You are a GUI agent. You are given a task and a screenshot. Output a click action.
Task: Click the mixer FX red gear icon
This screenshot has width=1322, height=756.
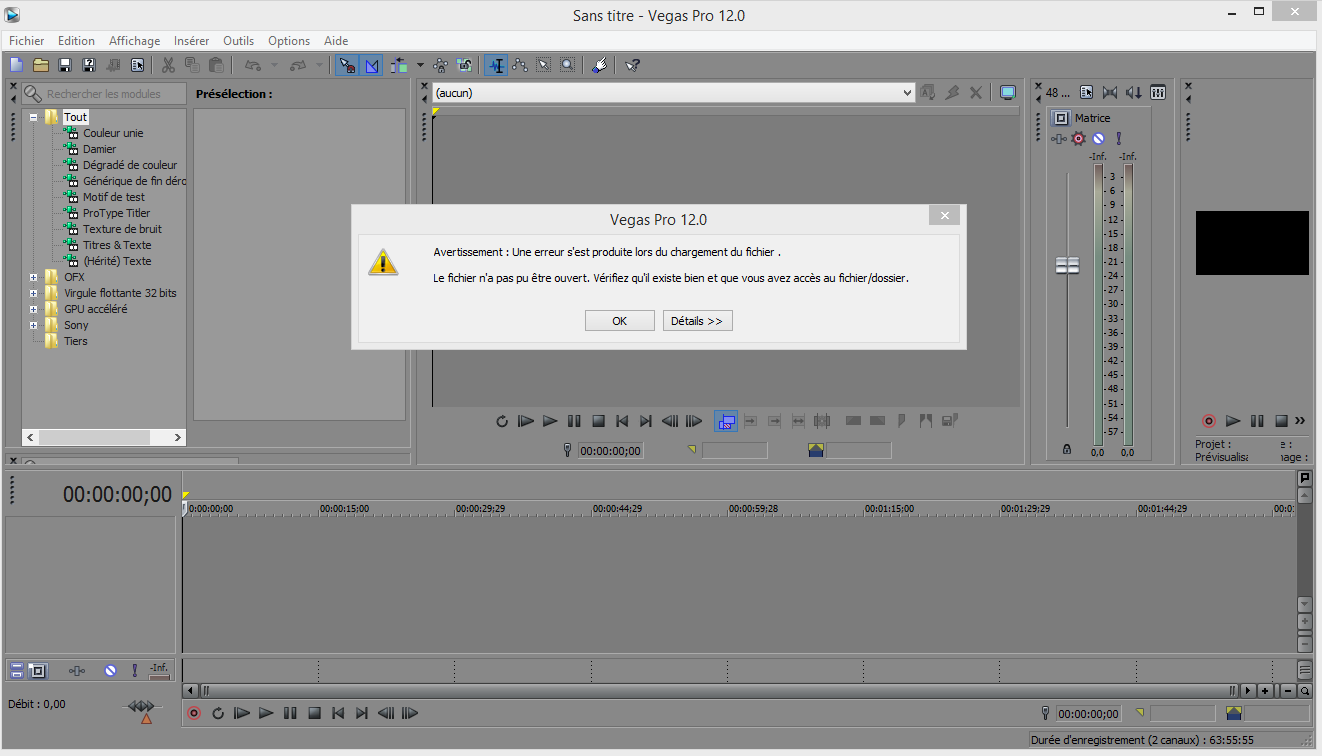[1078, 139]
